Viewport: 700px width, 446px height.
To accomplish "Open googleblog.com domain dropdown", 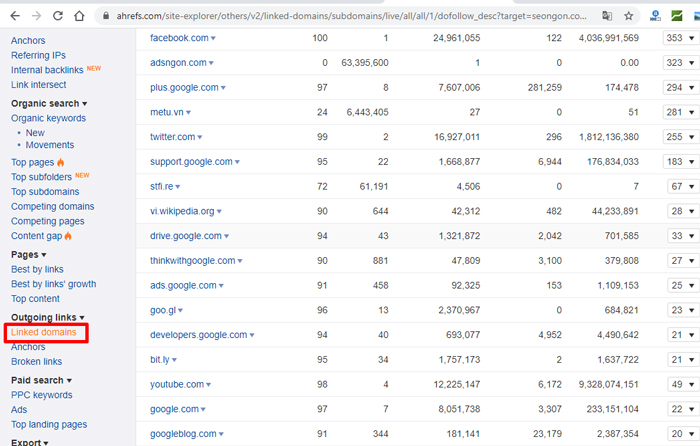I will pos(221,434).
